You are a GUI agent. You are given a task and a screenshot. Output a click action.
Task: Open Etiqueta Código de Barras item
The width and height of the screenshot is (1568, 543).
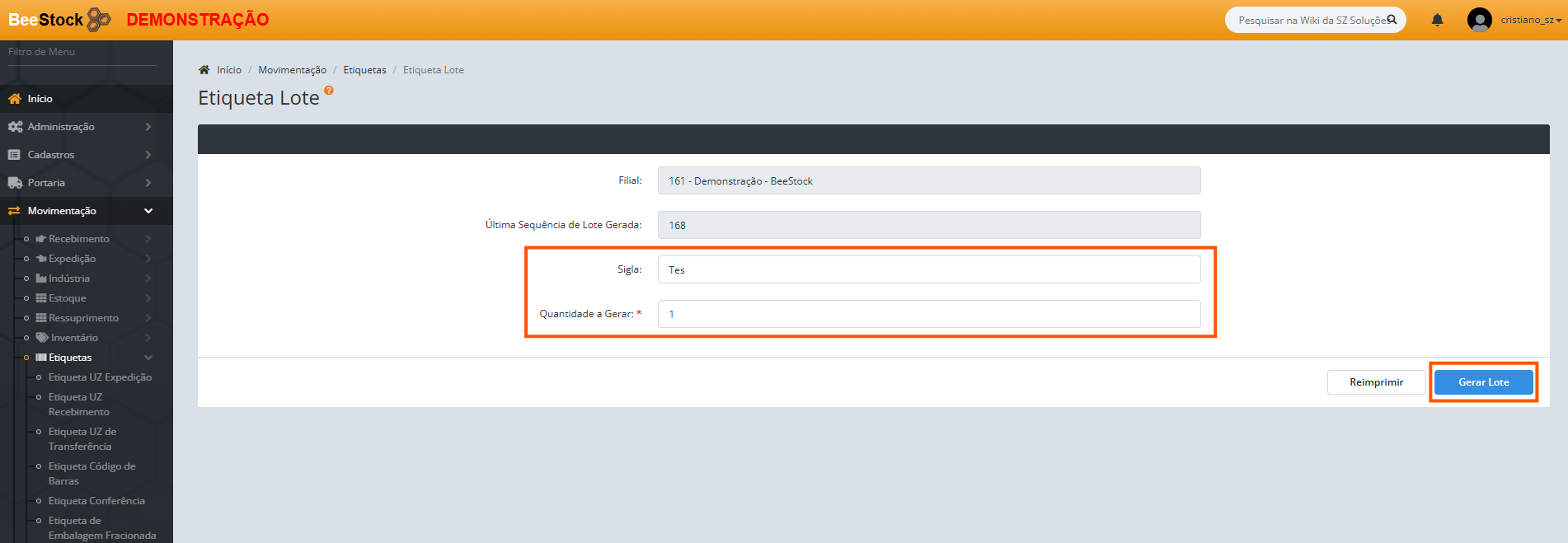pyautogui.click(x=92, y=473)
